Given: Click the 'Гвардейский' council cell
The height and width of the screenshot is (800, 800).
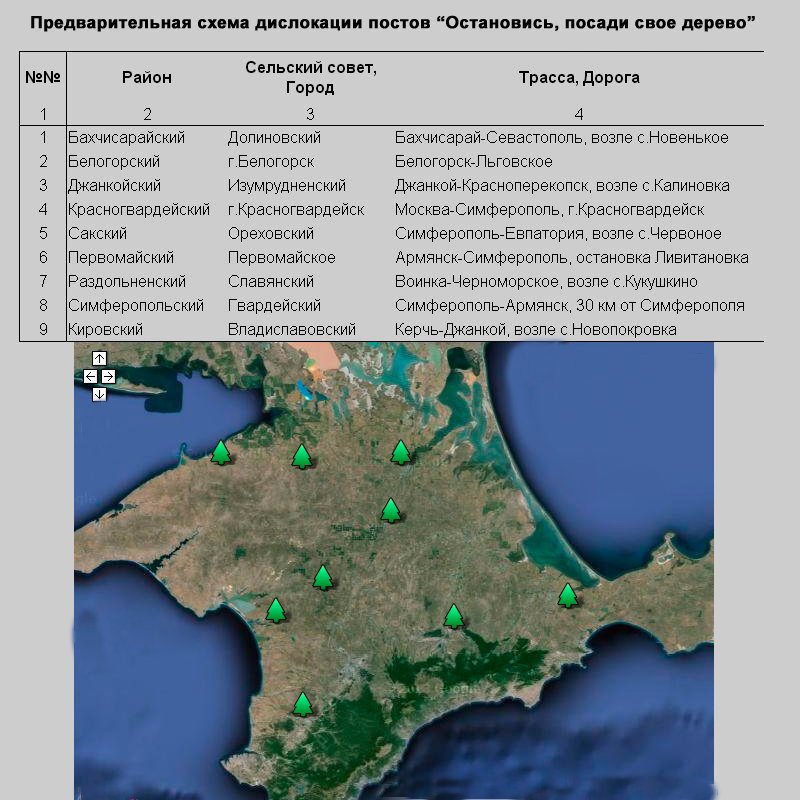Looking at the screenshot, I should click(274, 305).
